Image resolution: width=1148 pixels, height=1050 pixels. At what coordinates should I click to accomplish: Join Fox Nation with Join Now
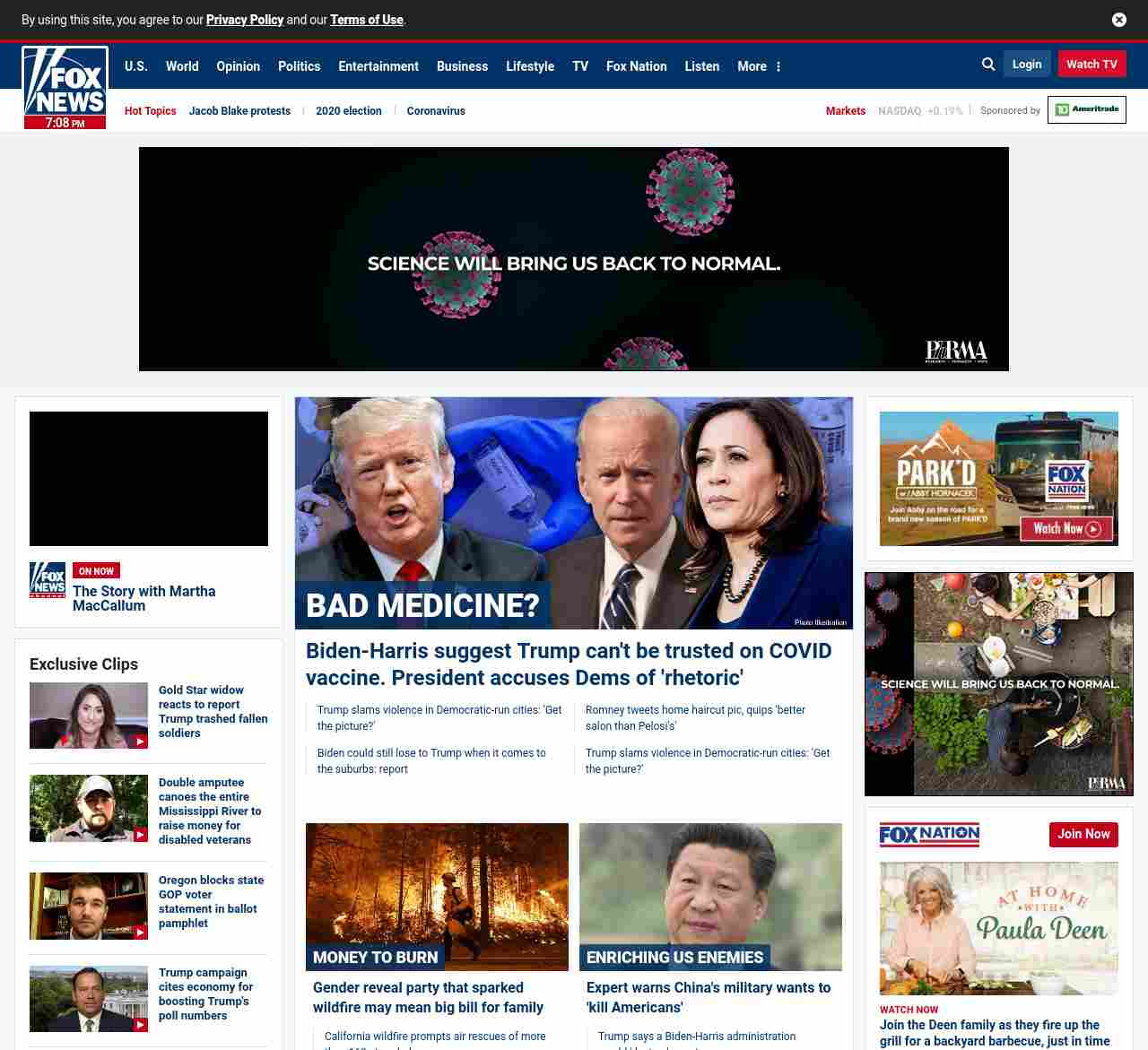point(1083,835)
